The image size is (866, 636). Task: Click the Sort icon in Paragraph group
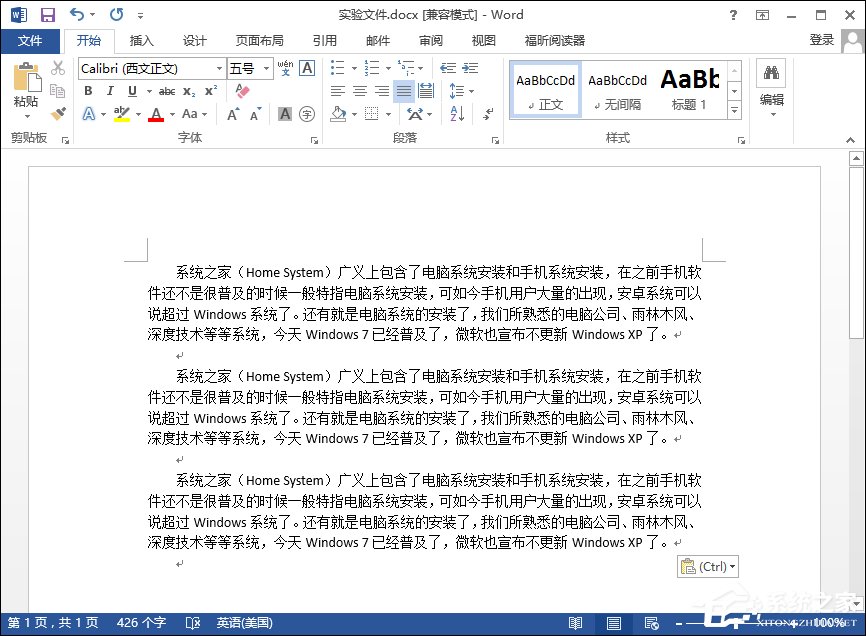tap(455, 113)
